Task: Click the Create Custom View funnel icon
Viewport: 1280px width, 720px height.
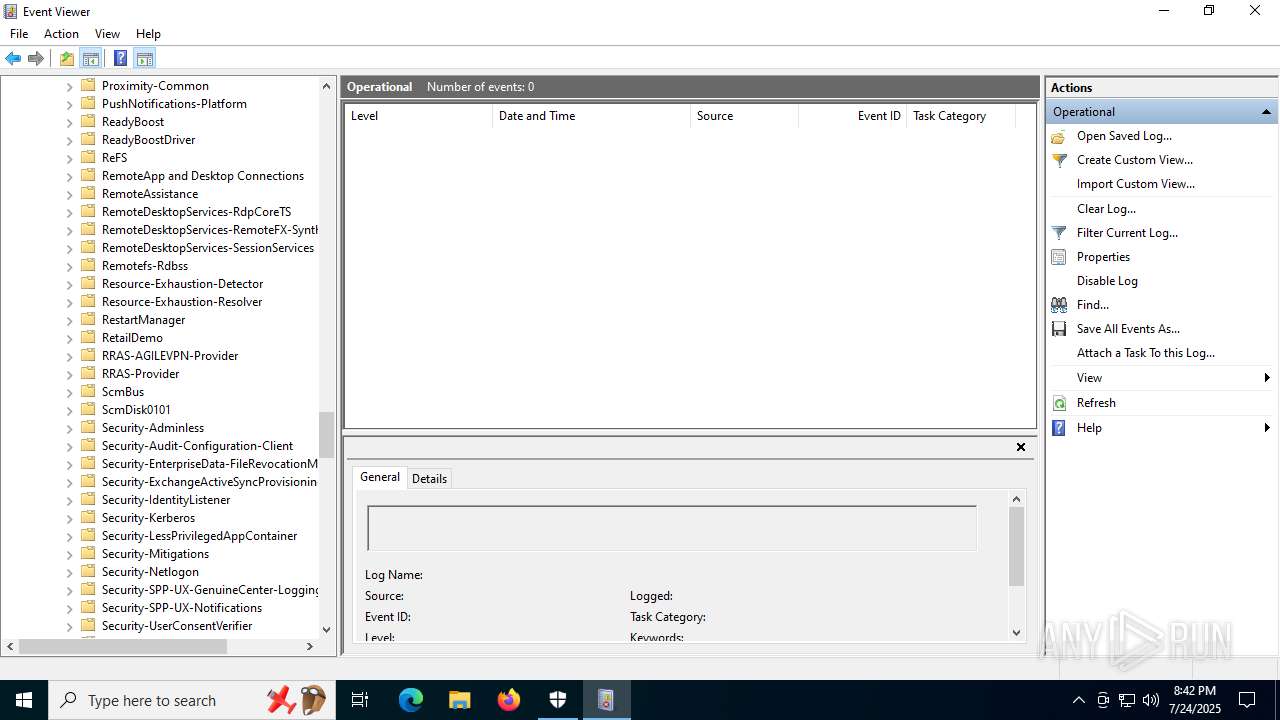Action: point(1059,160)
